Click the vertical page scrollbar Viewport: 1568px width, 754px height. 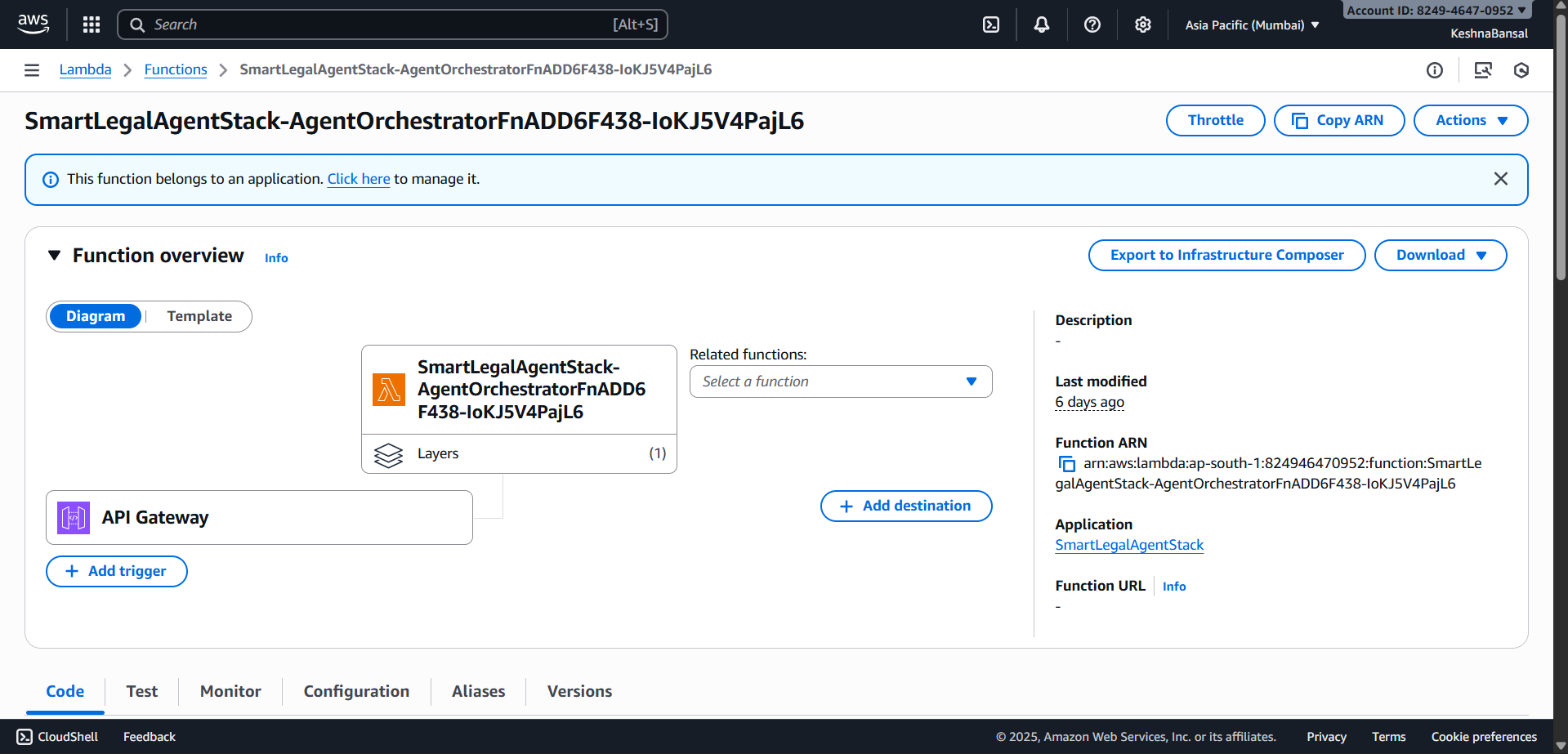(x=1561, y=147)
